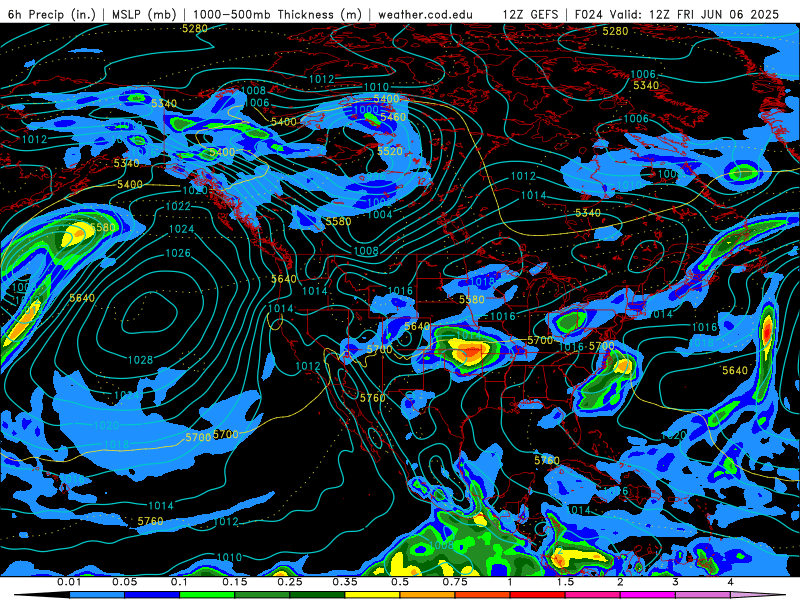Click the 4 value on precip scale
800x600 pixels.
pyautogui.click(x=731, y=582)
